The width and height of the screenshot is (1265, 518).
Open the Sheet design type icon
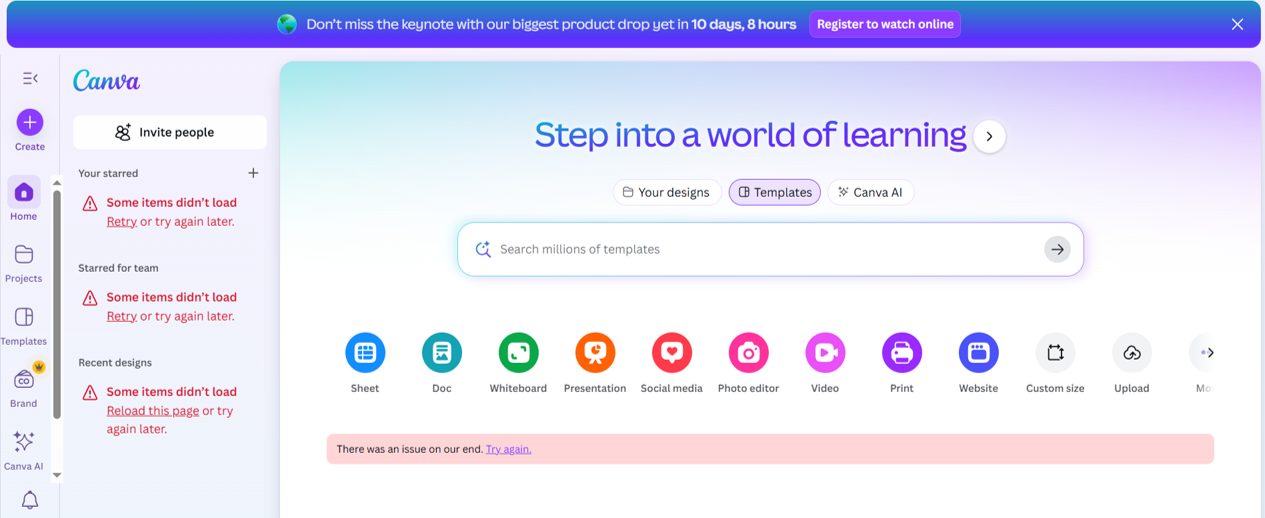365,353
